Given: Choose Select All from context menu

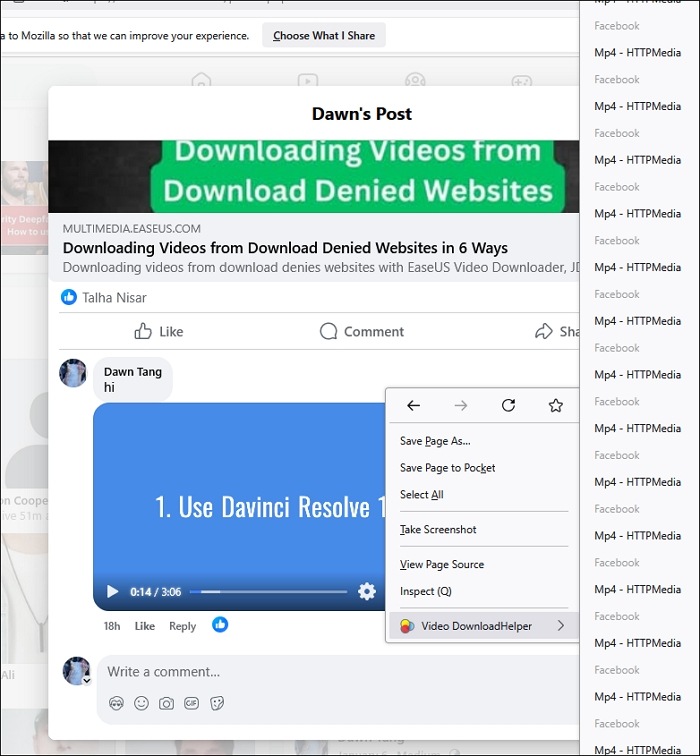Looking at the screenshot, I should (421, 495).
